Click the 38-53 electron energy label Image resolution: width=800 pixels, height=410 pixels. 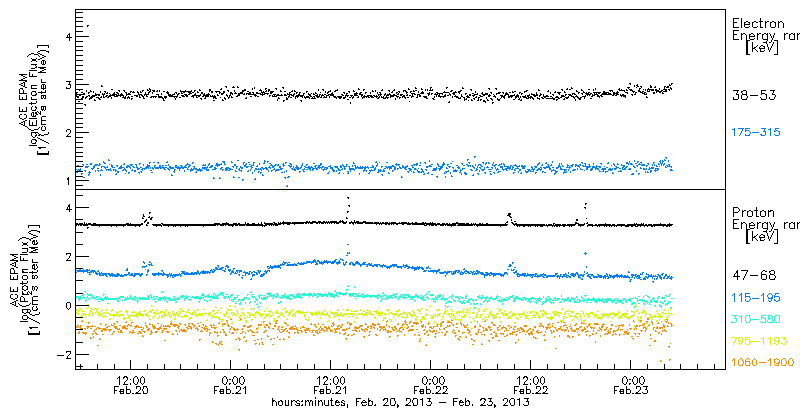tap(754, 95)
